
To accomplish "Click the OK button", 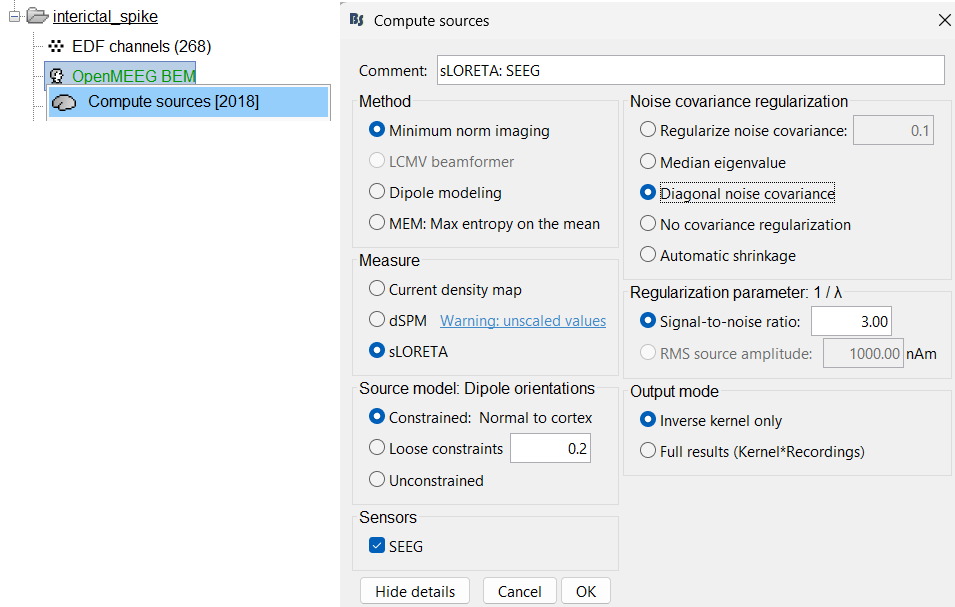I will coord(585,591).
